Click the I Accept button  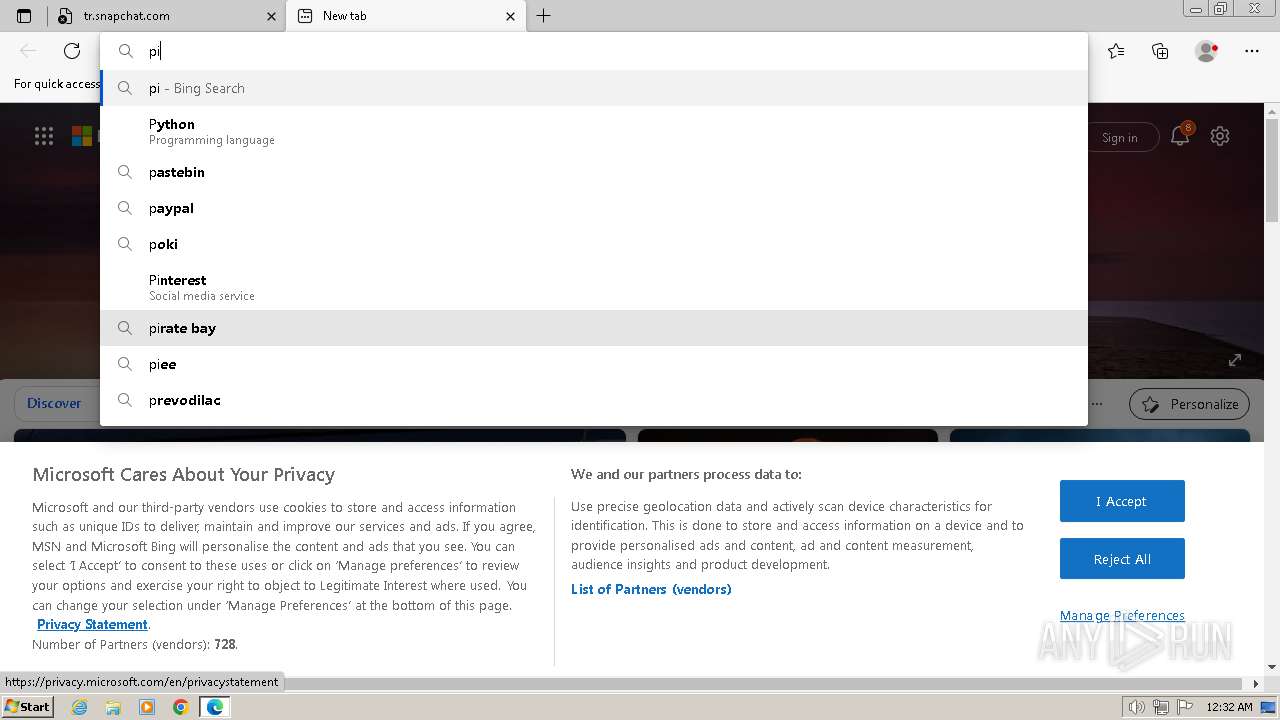coord(1122,501)
